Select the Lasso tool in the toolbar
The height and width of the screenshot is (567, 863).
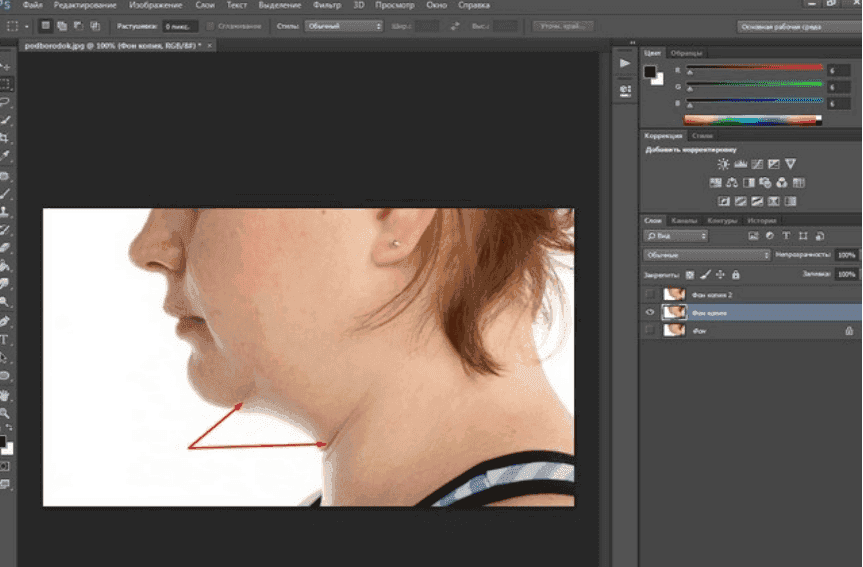pyautogui.click(x=6, y=101)
